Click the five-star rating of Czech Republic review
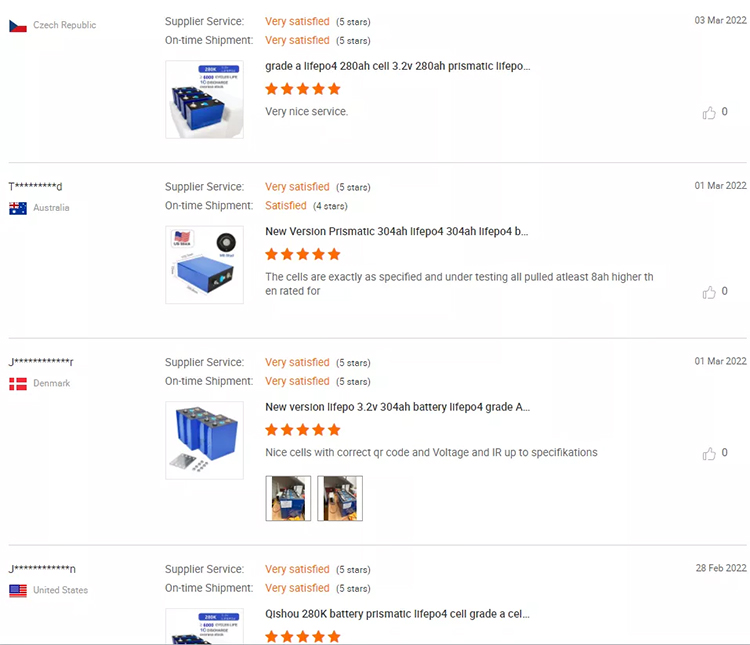 point(303,89)
